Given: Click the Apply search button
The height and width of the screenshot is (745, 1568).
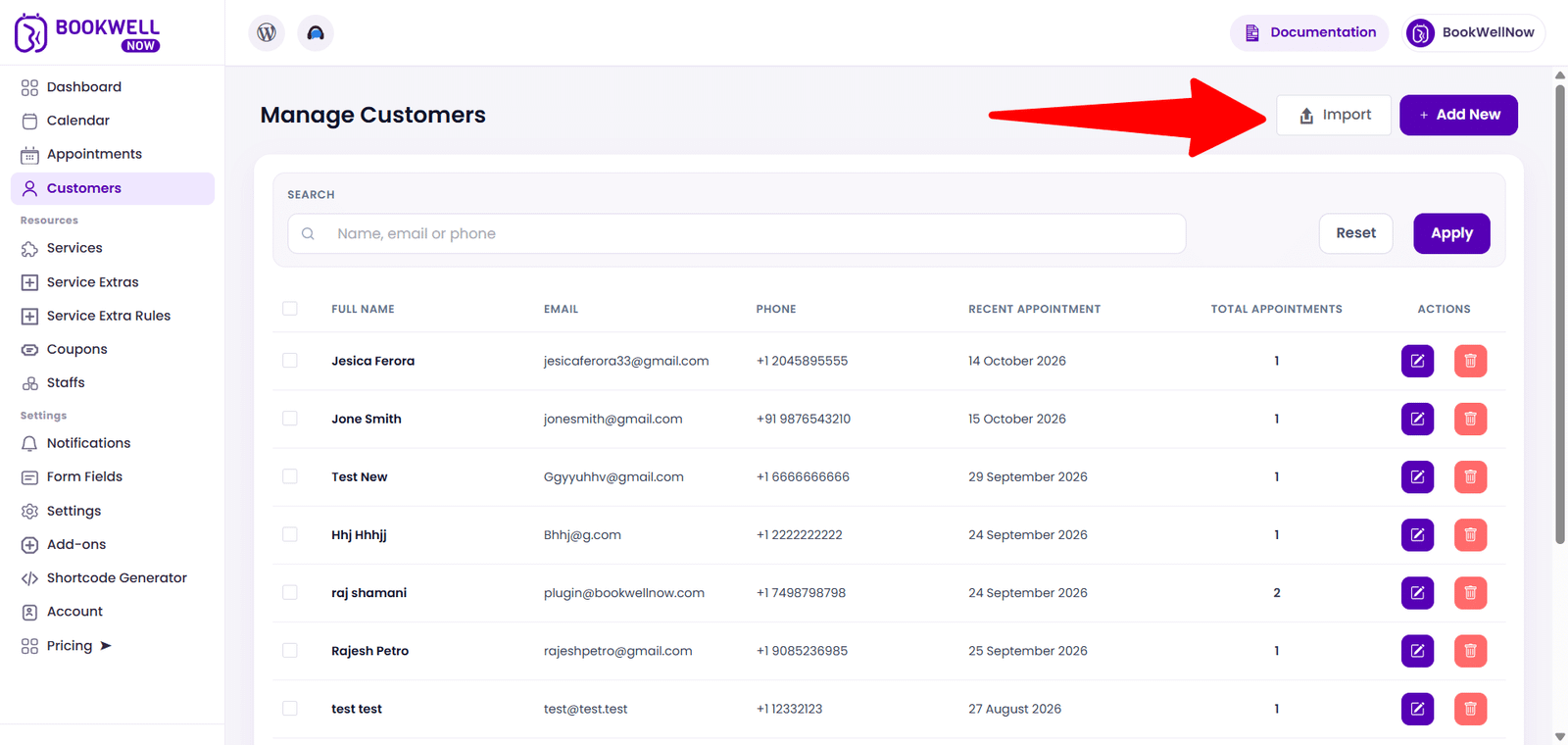Looking at the screenshot, I should click(1451, 233).
